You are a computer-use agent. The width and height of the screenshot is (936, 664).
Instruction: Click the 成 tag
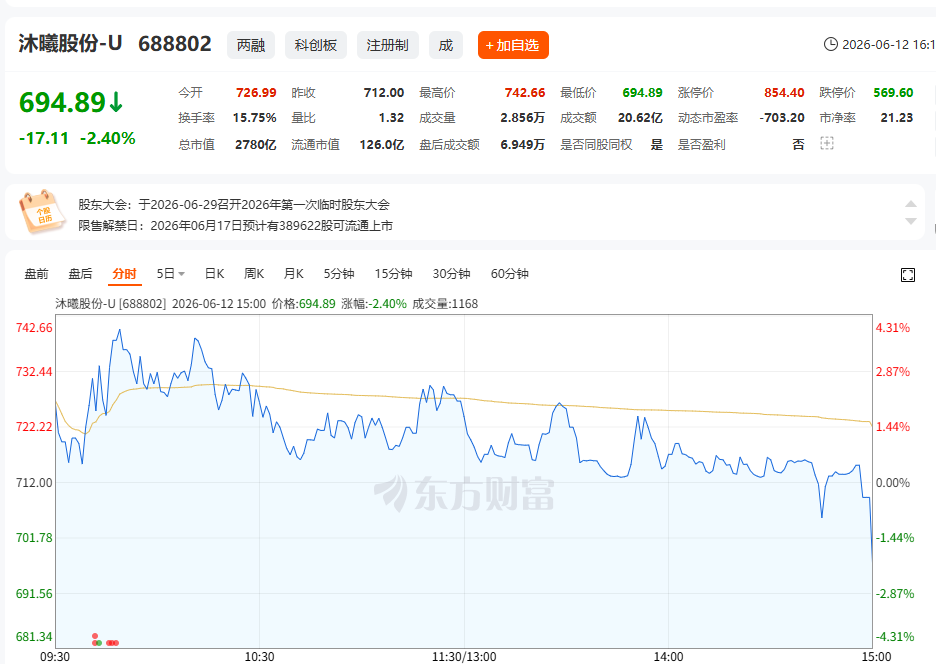click(x=445, y=45)
